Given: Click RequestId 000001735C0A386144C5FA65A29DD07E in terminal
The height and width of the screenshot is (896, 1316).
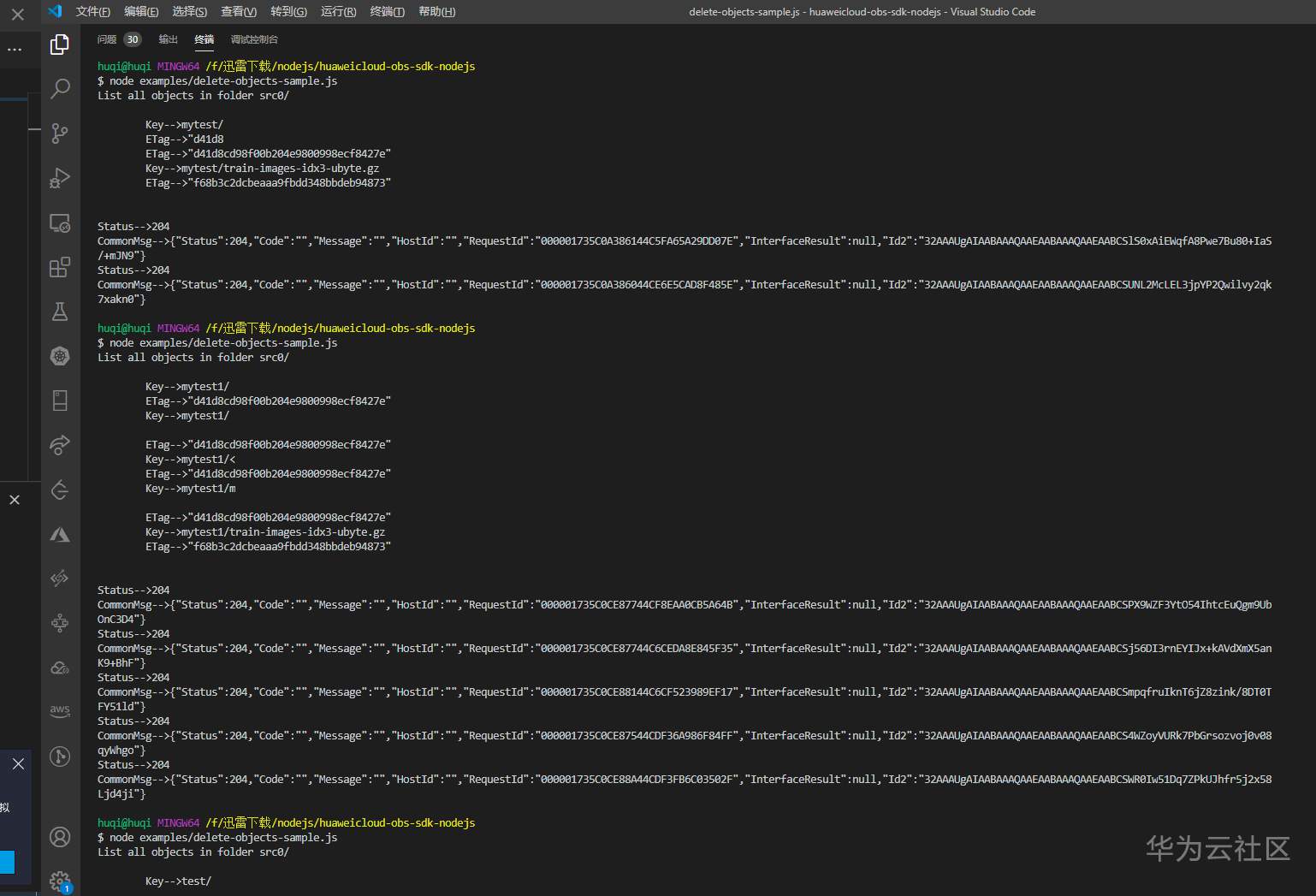Looking at the screenshot, I should pos(638,241).
